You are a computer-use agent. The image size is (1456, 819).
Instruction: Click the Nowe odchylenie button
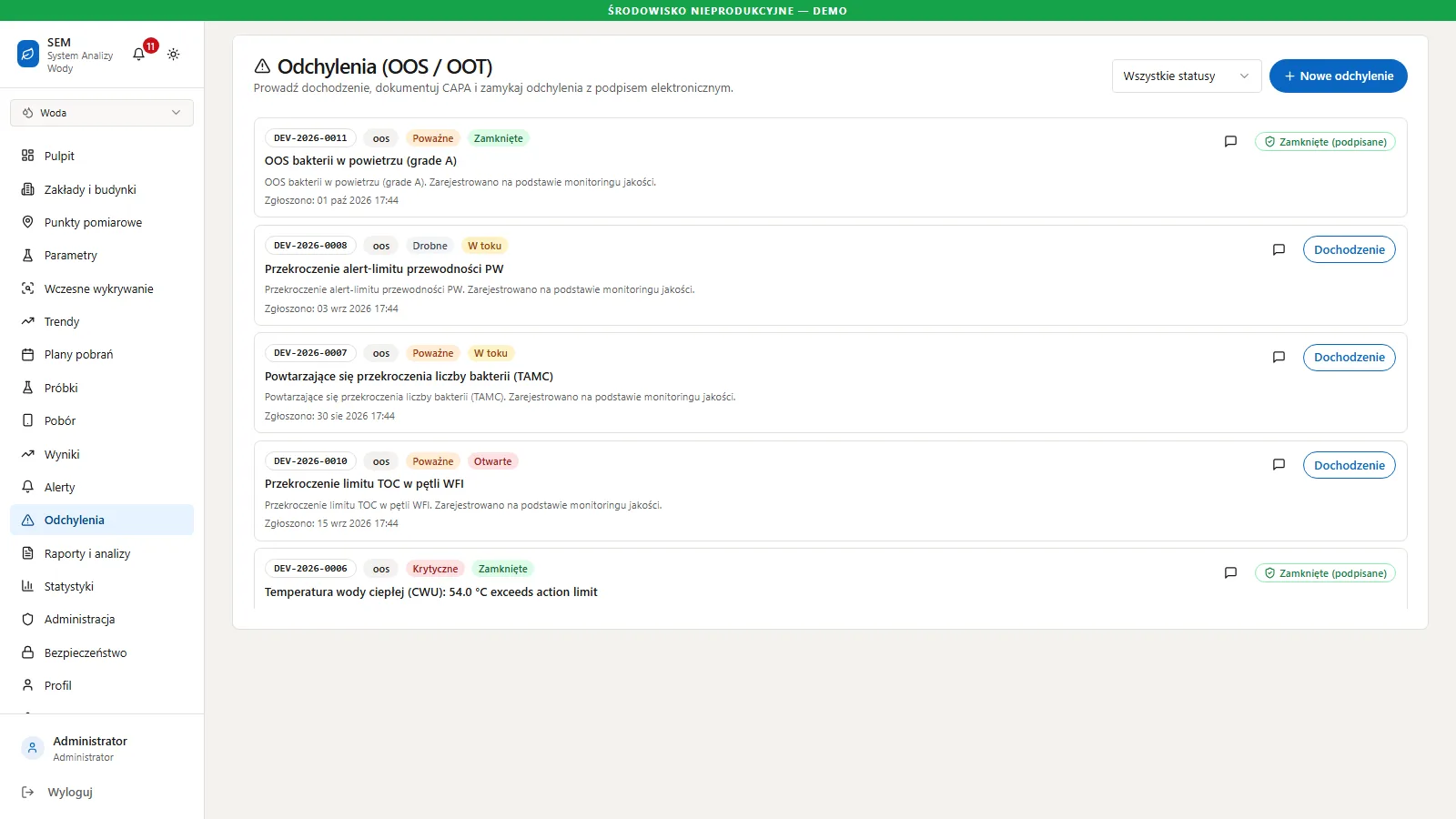[1338, 76]
